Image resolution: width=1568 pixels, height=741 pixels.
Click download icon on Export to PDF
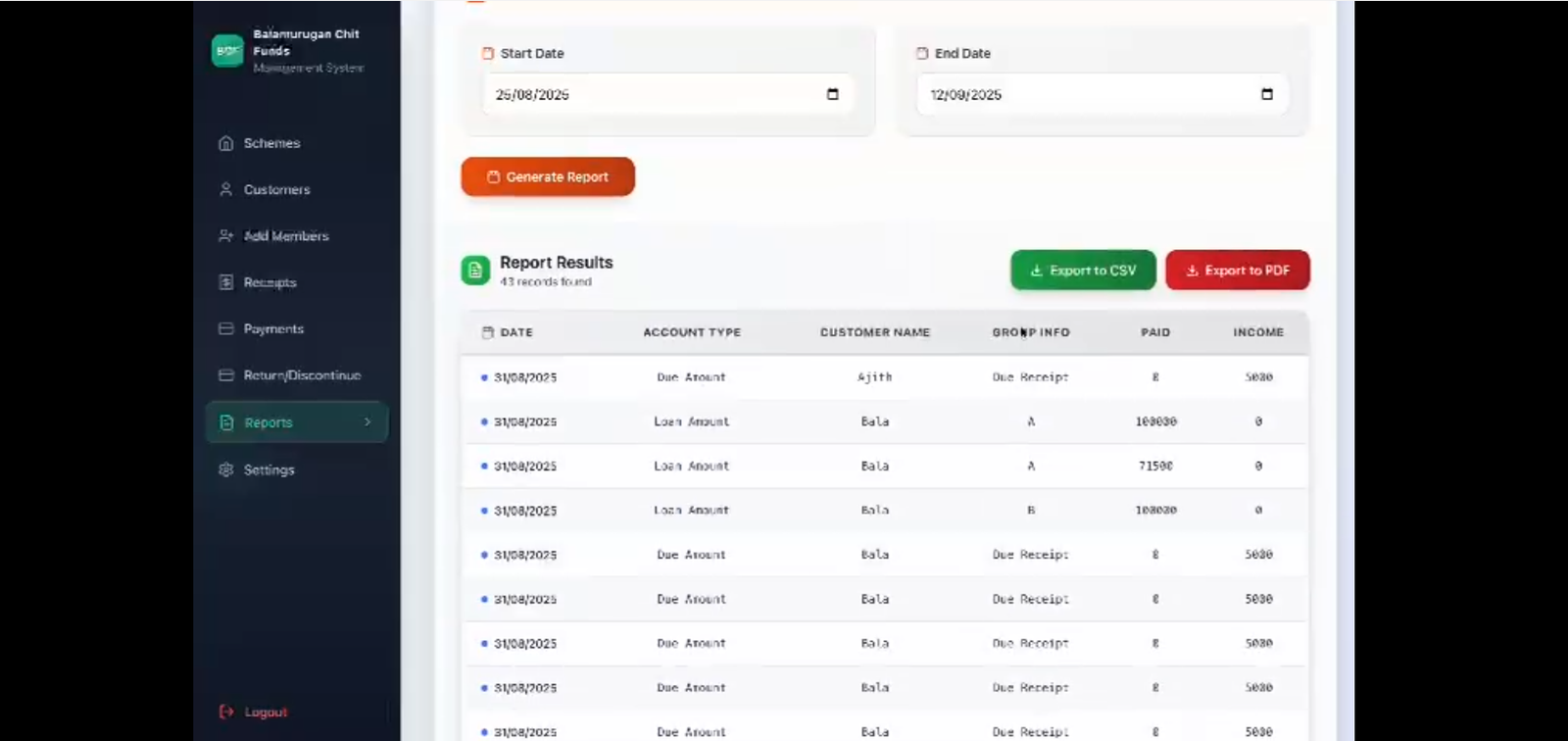point(1192,271)
